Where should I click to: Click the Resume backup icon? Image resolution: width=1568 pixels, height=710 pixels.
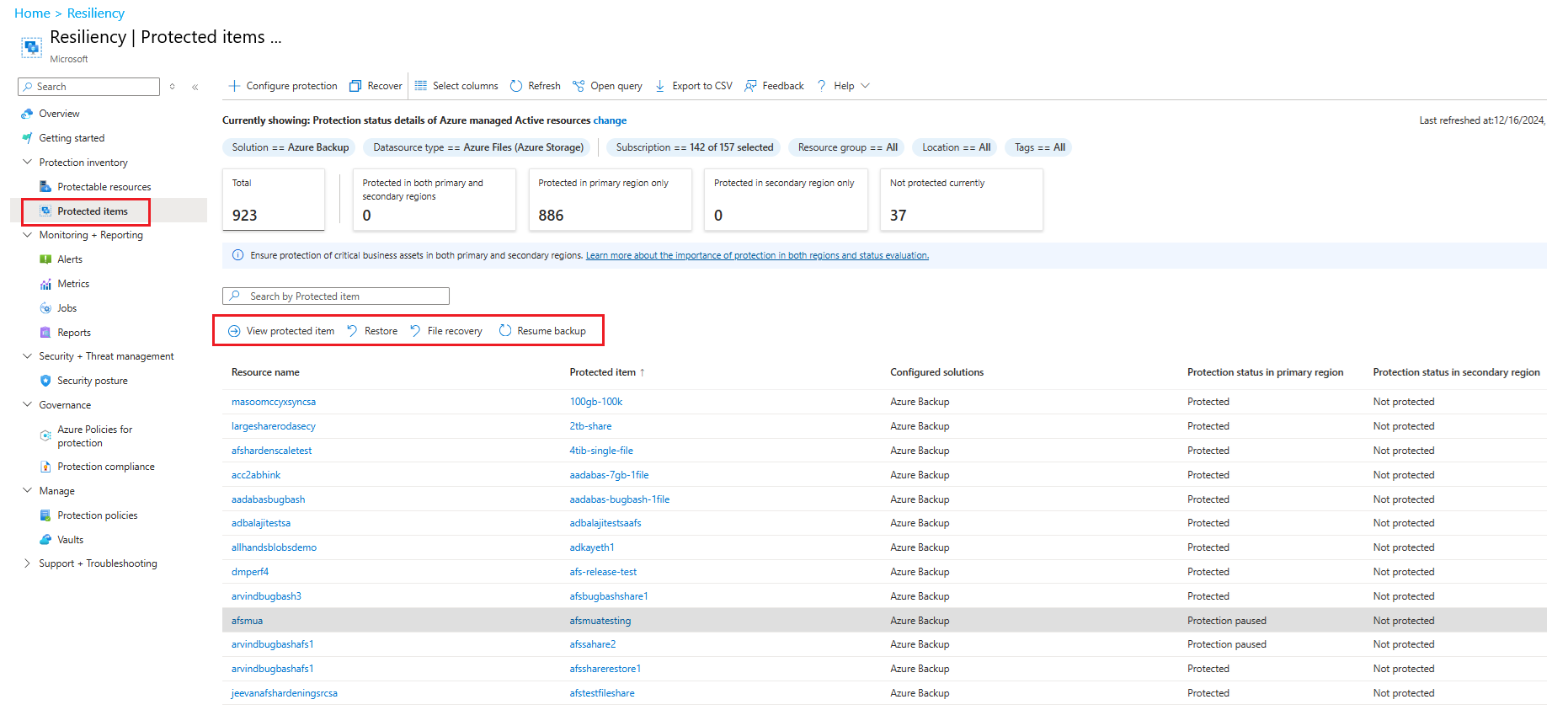[505, 331]
